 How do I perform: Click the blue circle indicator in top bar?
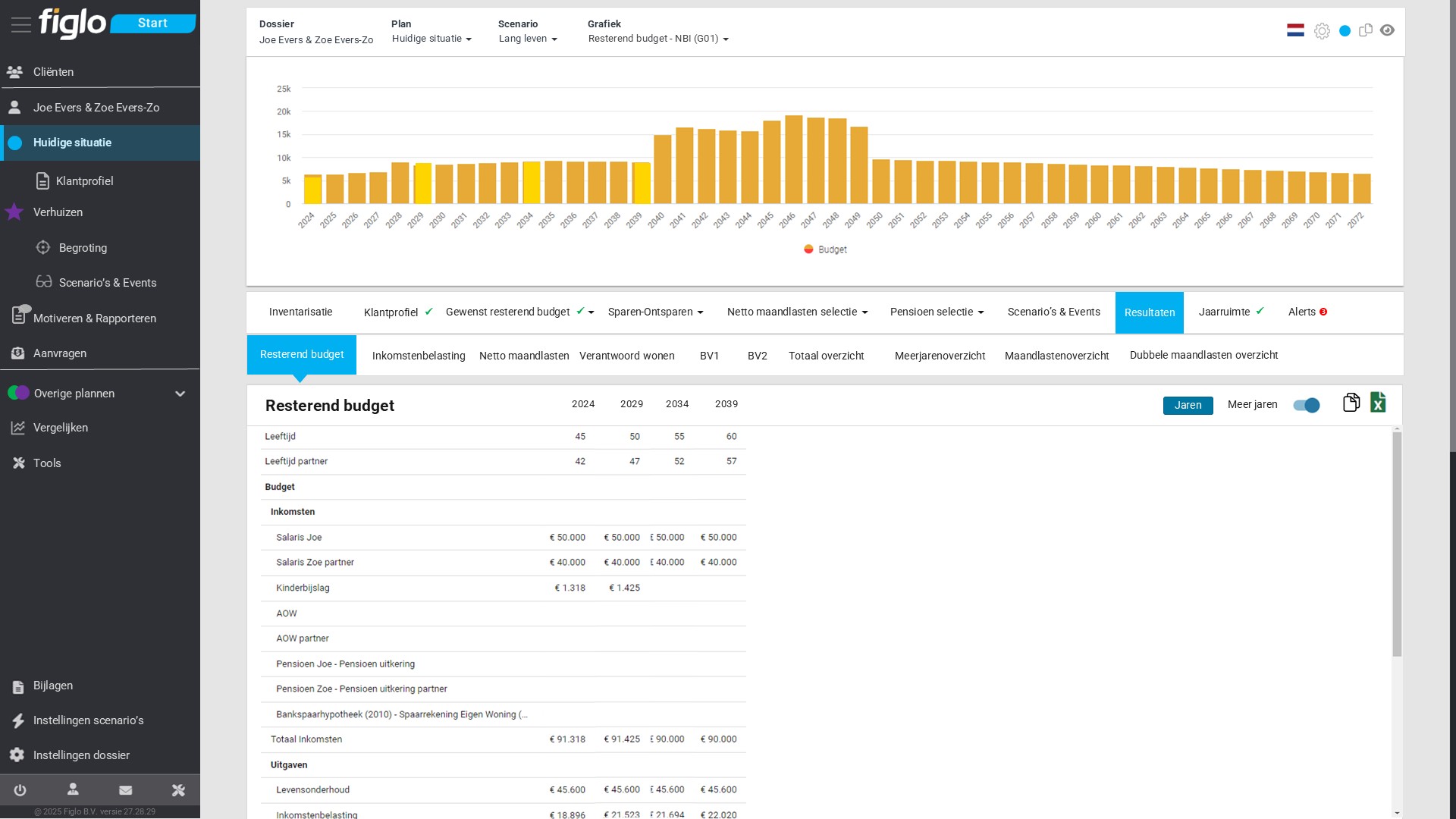click(1345, 31)
